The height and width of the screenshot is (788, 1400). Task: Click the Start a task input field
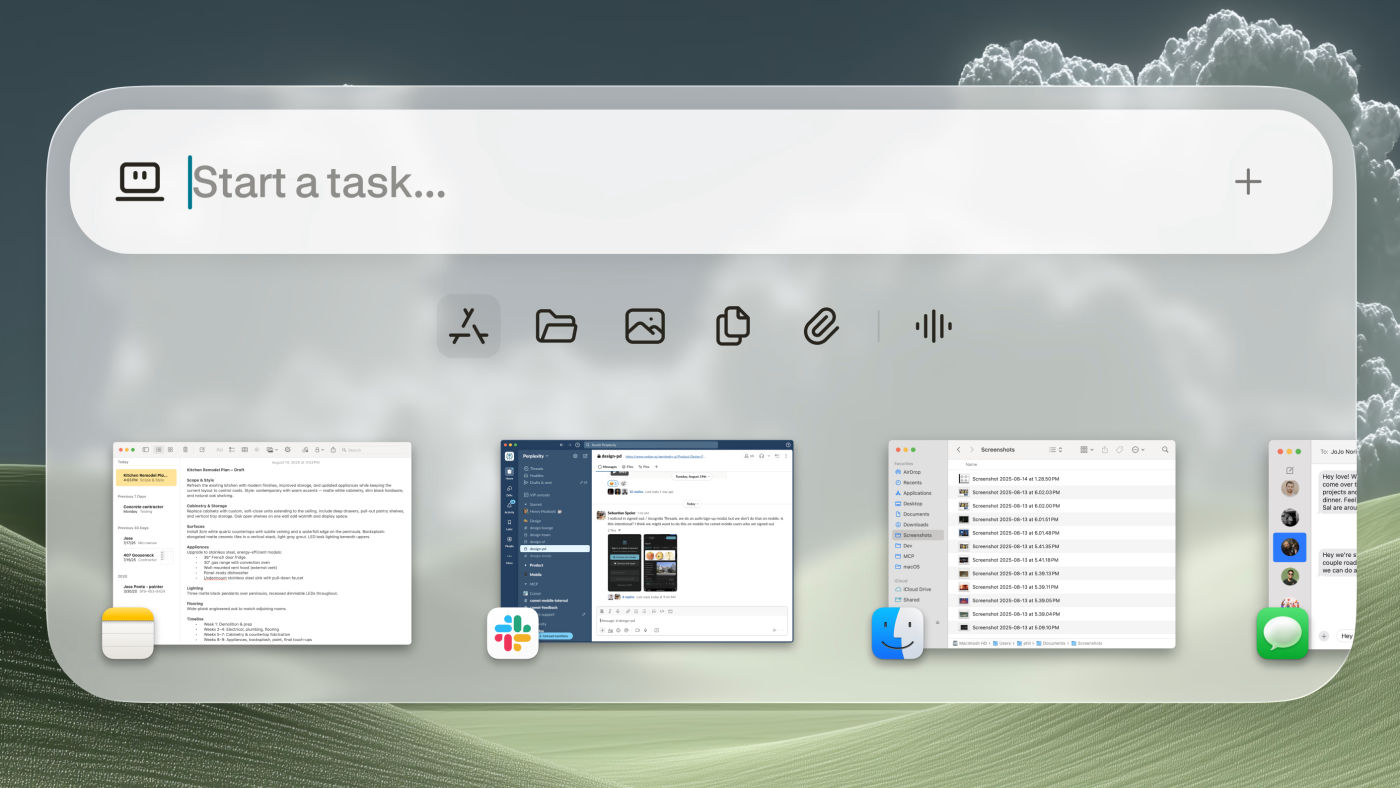point(700,182)
